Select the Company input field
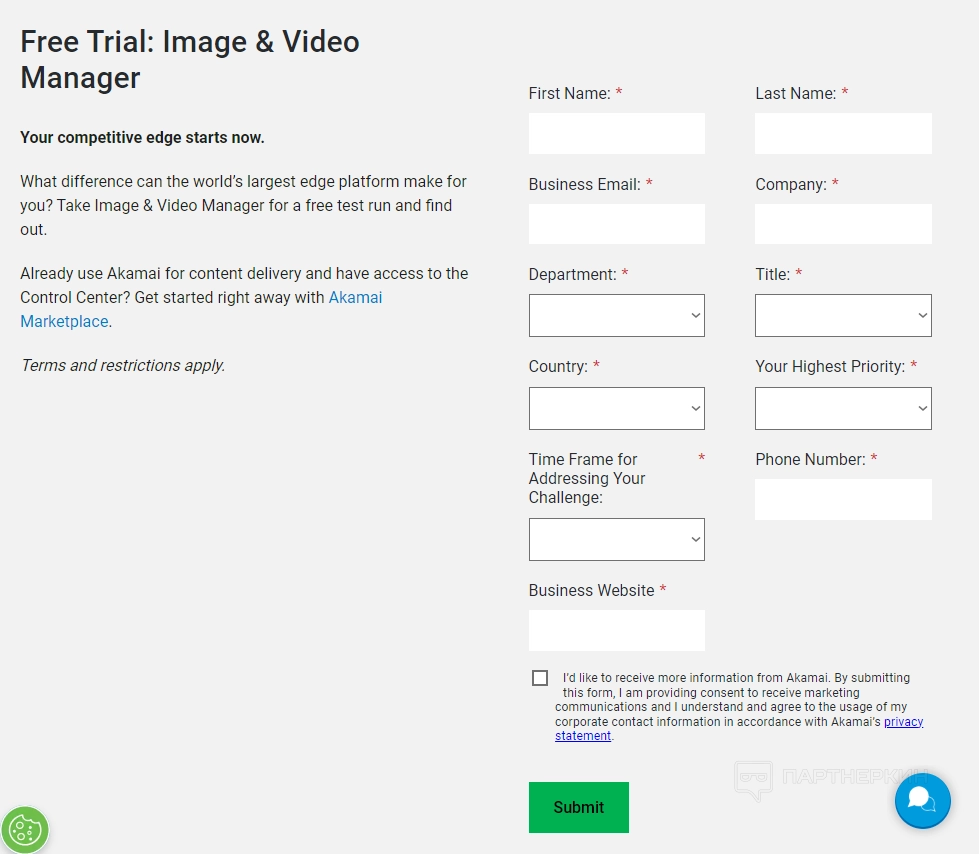 842,224
